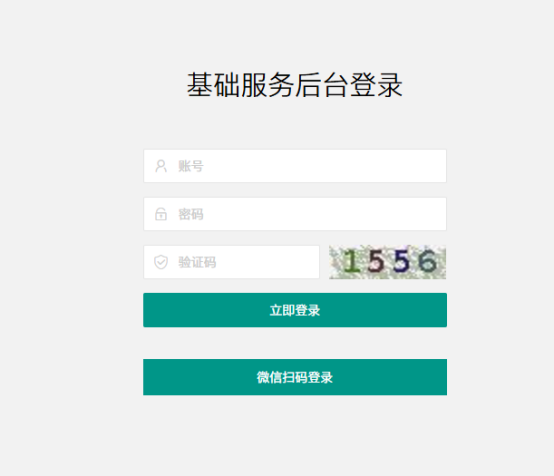Focus the 账号 account input field
The image size is (554, 476).
click(x=295, y=166)
